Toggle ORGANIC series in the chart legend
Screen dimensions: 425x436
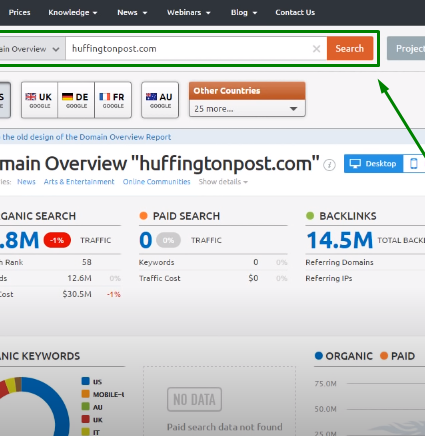point(344,356)
